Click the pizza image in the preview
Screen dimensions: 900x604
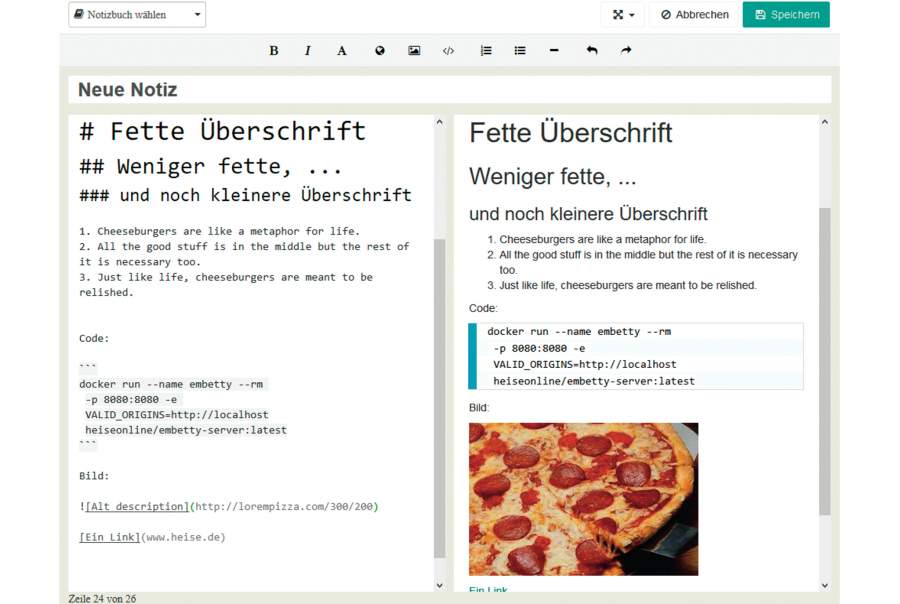(584, 499)
